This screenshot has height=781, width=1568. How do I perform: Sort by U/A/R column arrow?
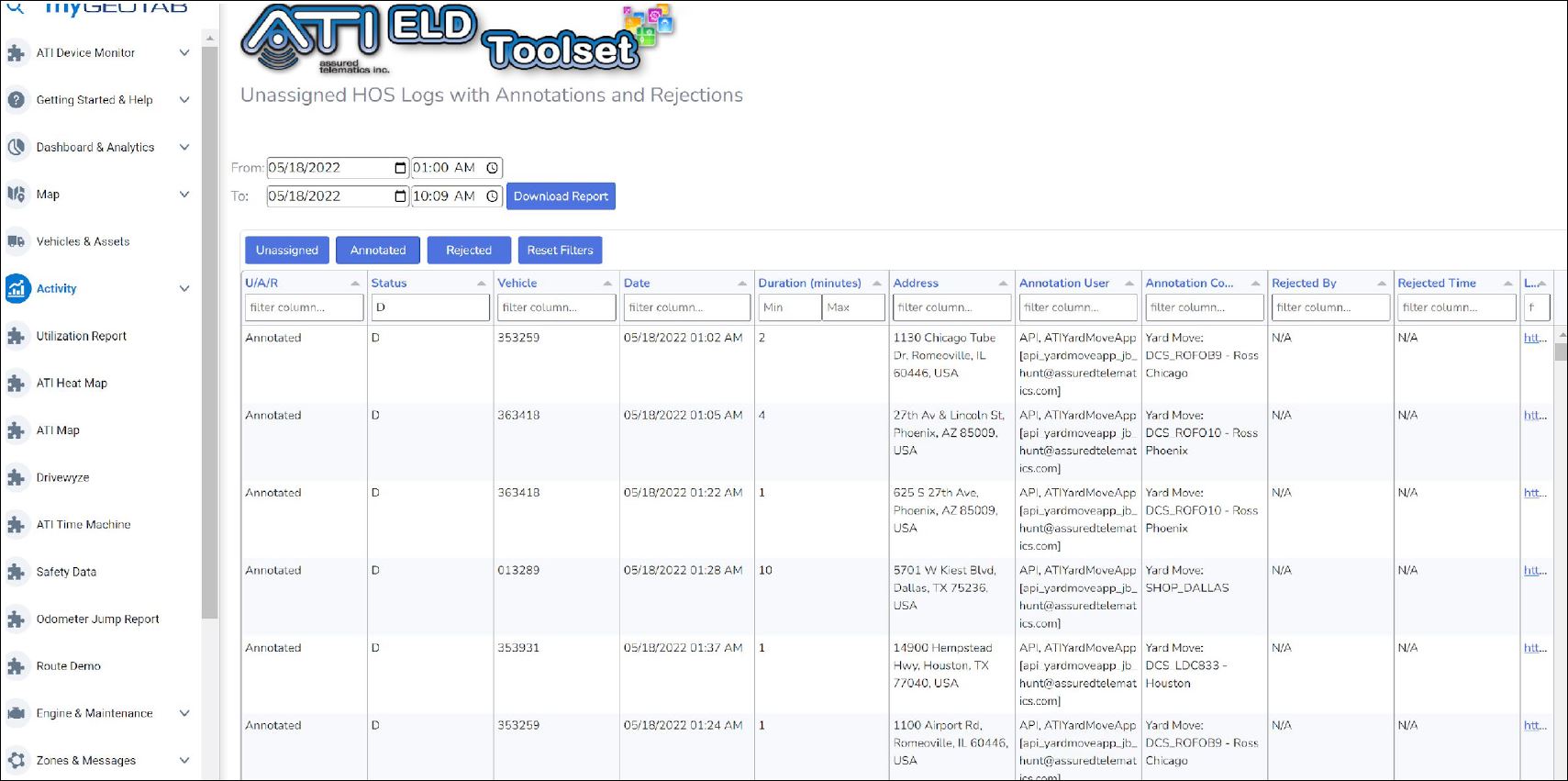pyautogui.click(x=355, y=284)
